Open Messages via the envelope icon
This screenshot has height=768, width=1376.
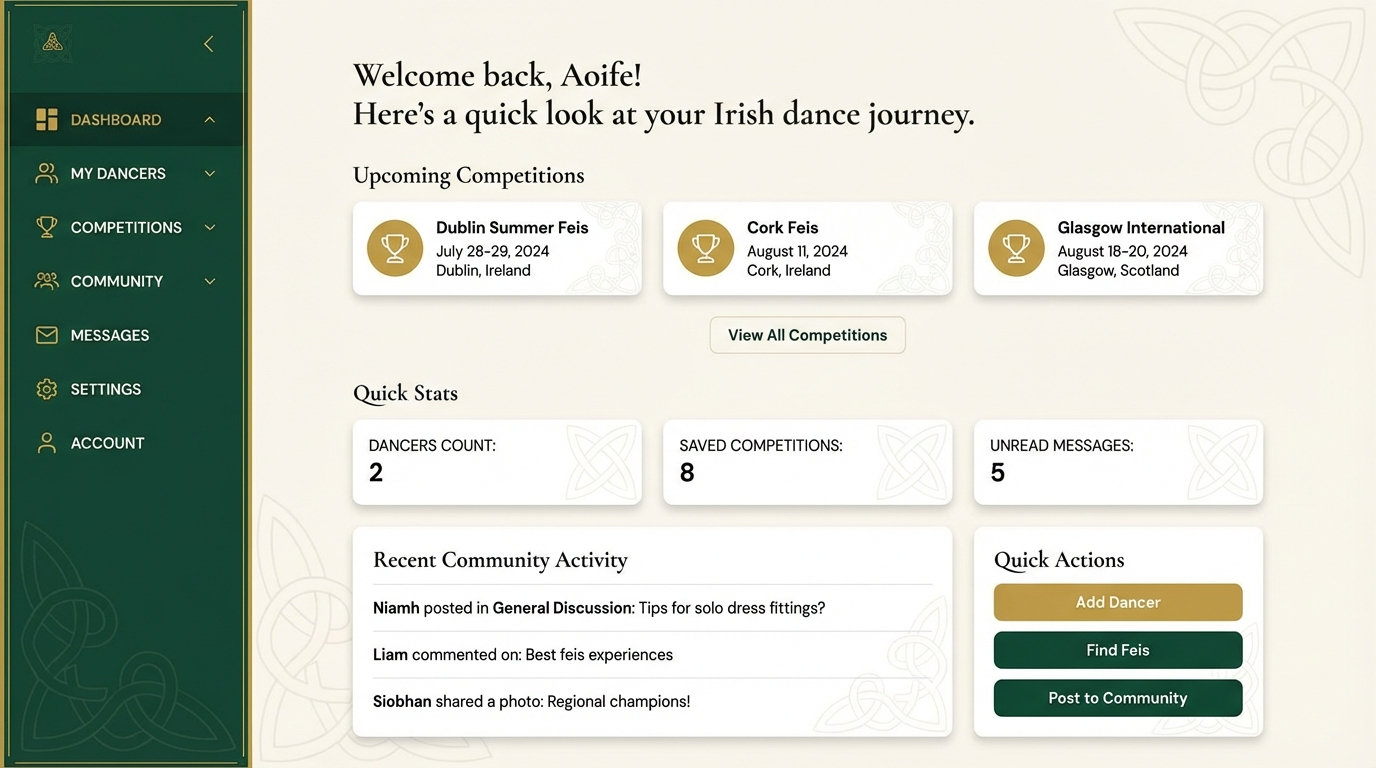(x=46, y=335)
